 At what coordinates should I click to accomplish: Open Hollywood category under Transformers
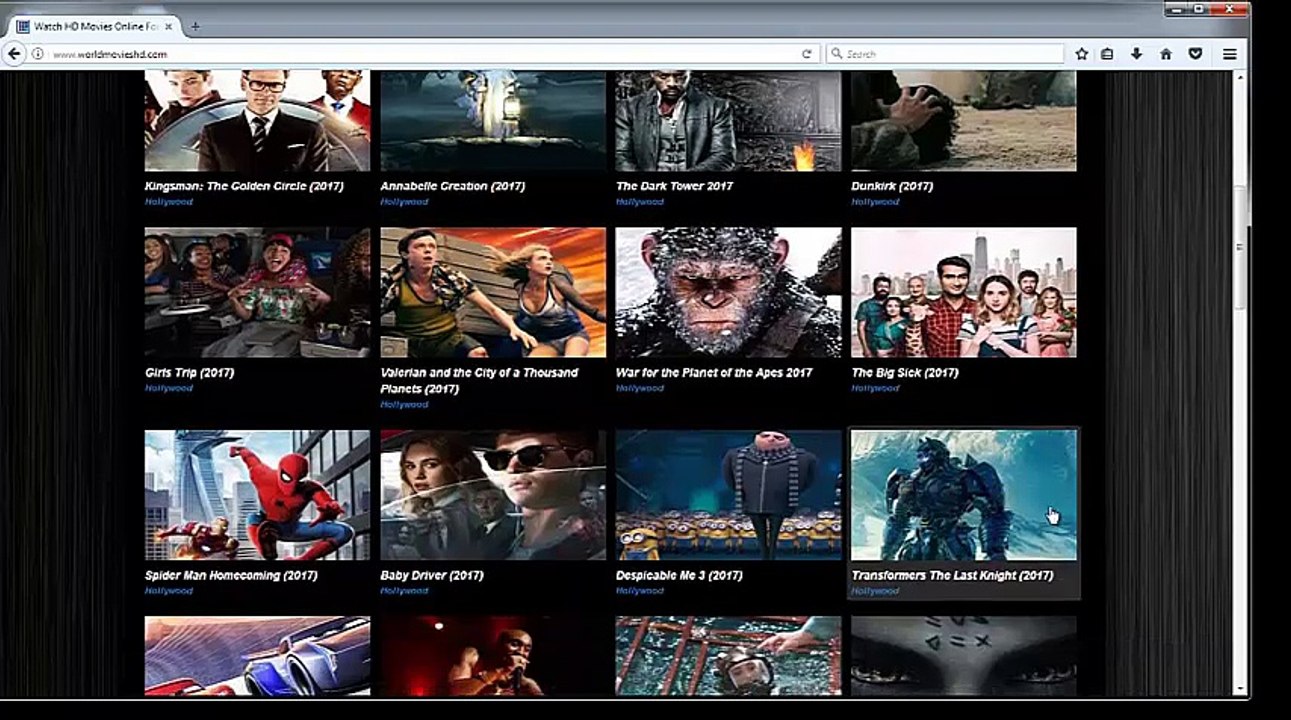(x=876, y=591)
